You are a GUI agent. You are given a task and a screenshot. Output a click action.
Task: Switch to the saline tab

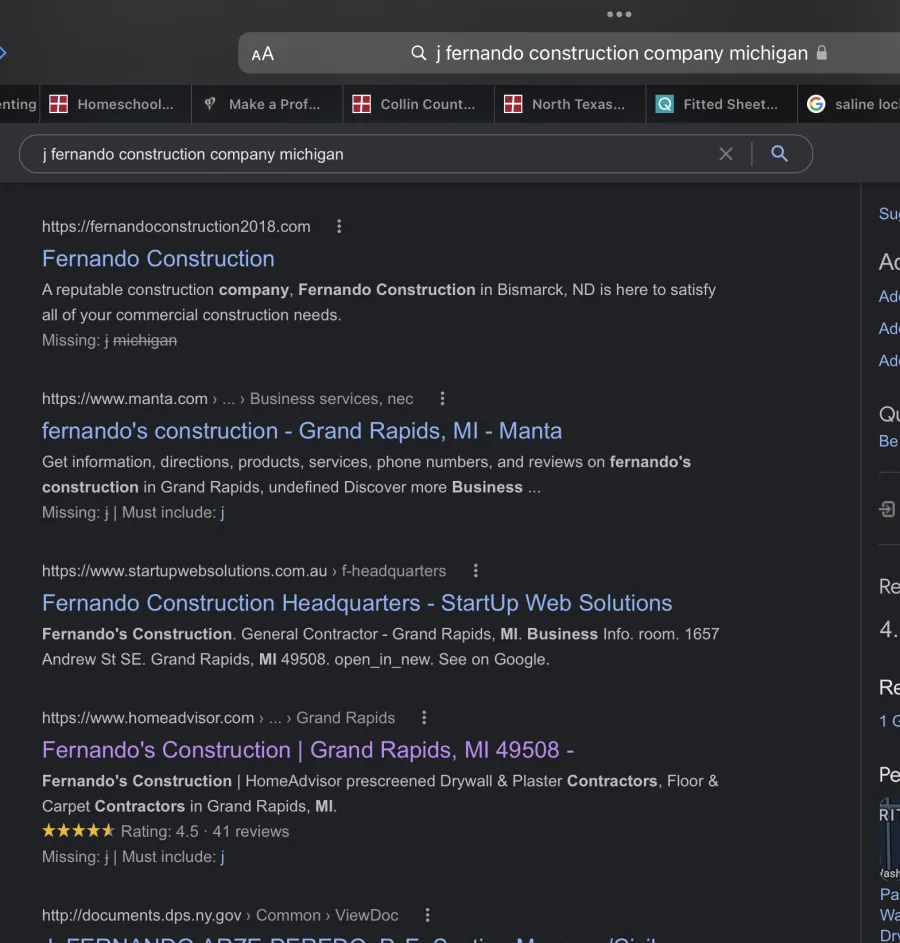point(849,104)
